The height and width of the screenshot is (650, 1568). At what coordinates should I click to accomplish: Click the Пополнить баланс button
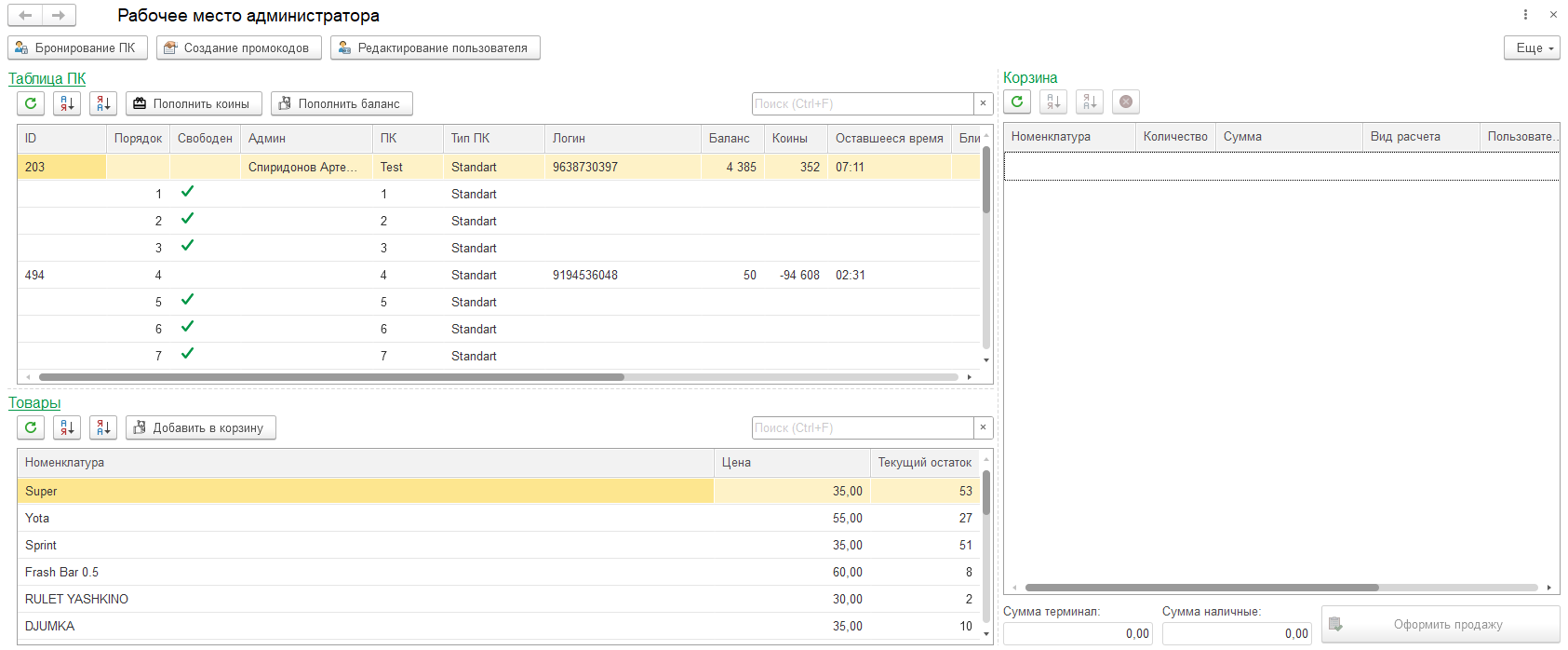pos(342,103)
